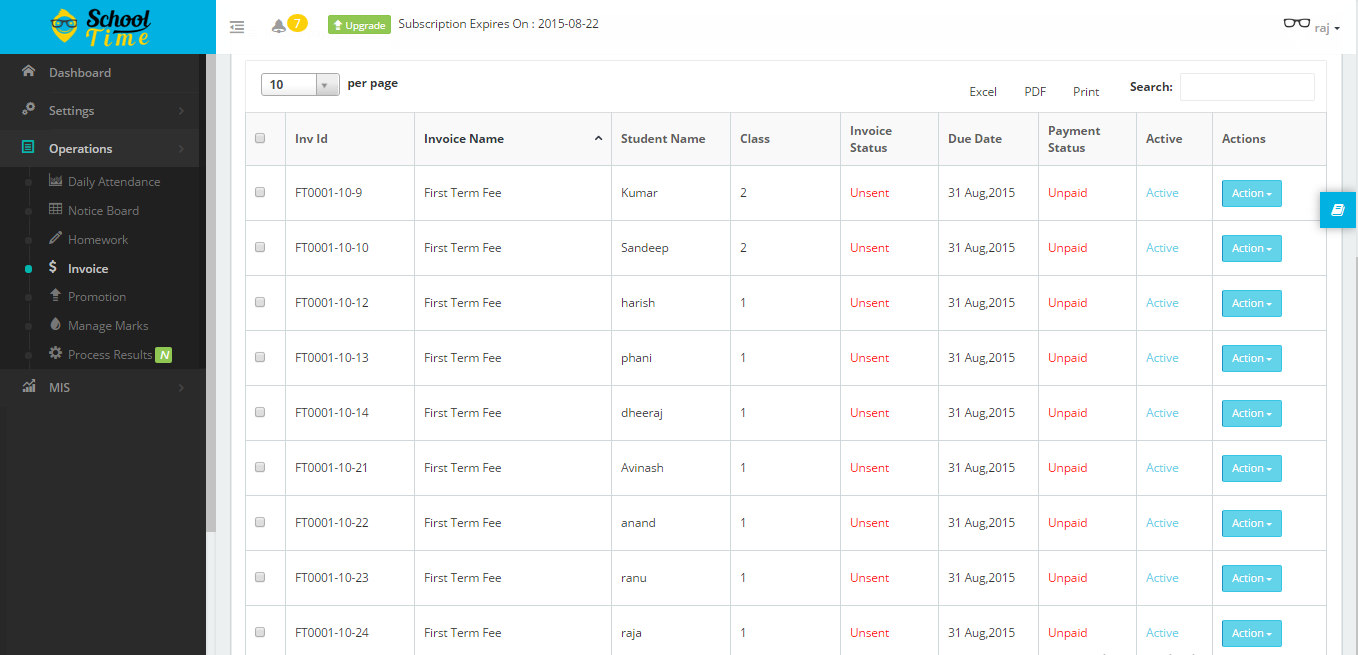The width and height of the screenshot is (1358, 655).
Task: Export the table to Excel
Action: [983, 91]
